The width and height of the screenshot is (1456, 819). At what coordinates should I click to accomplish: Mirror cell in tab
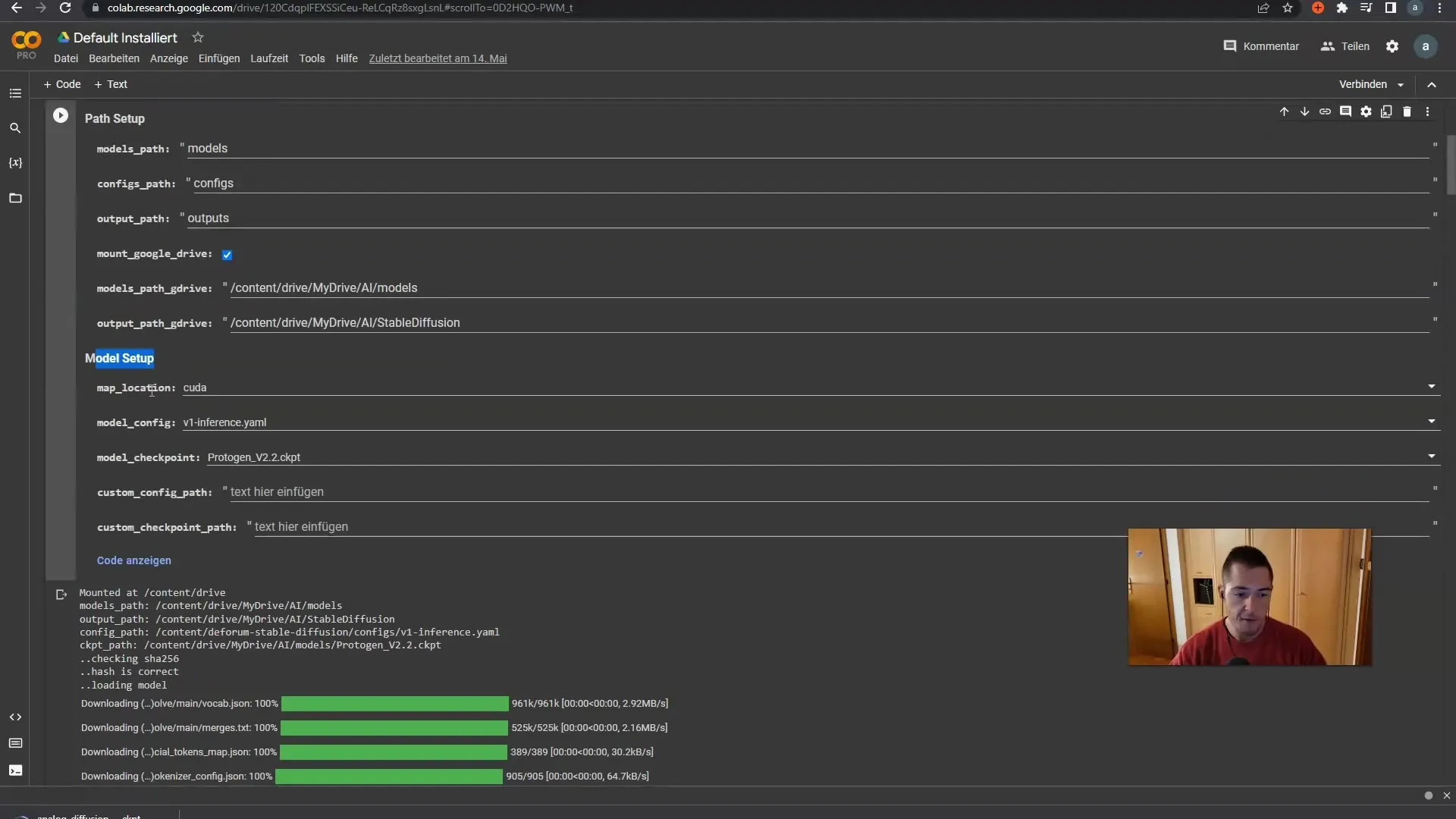coord(1386,111)
